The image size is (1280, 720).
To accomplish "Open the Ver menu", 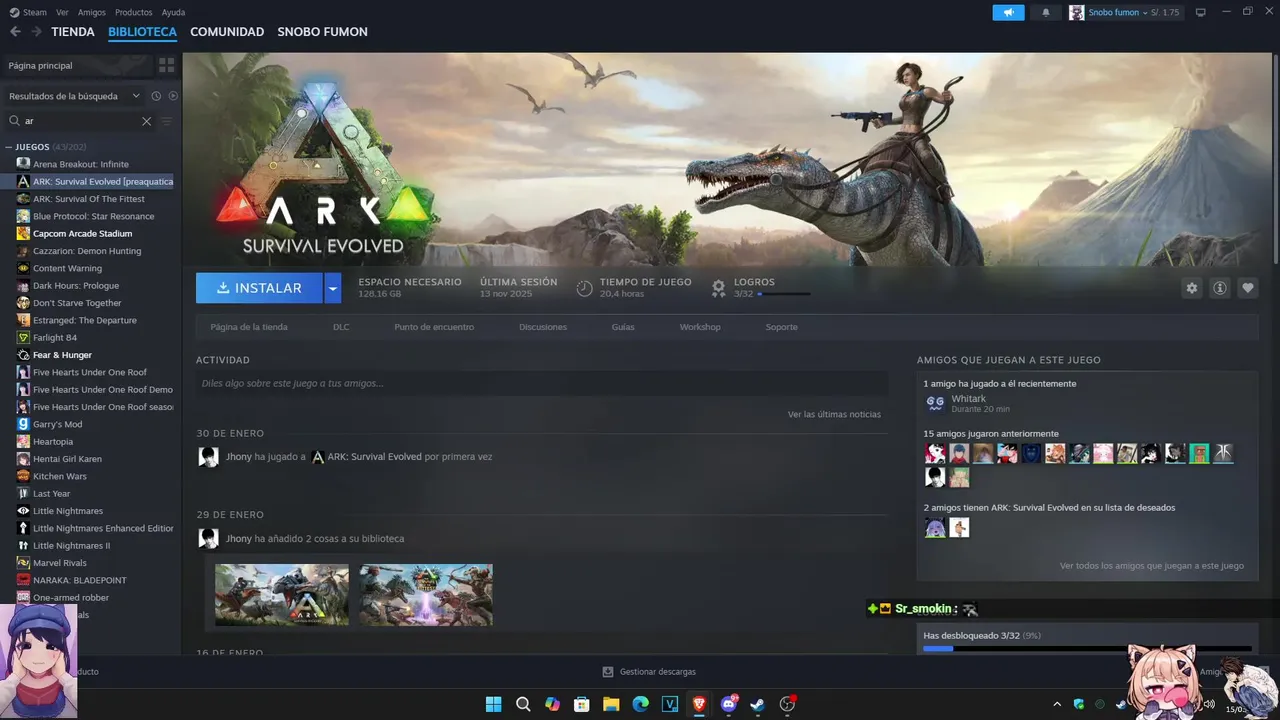I will tap(62, 12).
